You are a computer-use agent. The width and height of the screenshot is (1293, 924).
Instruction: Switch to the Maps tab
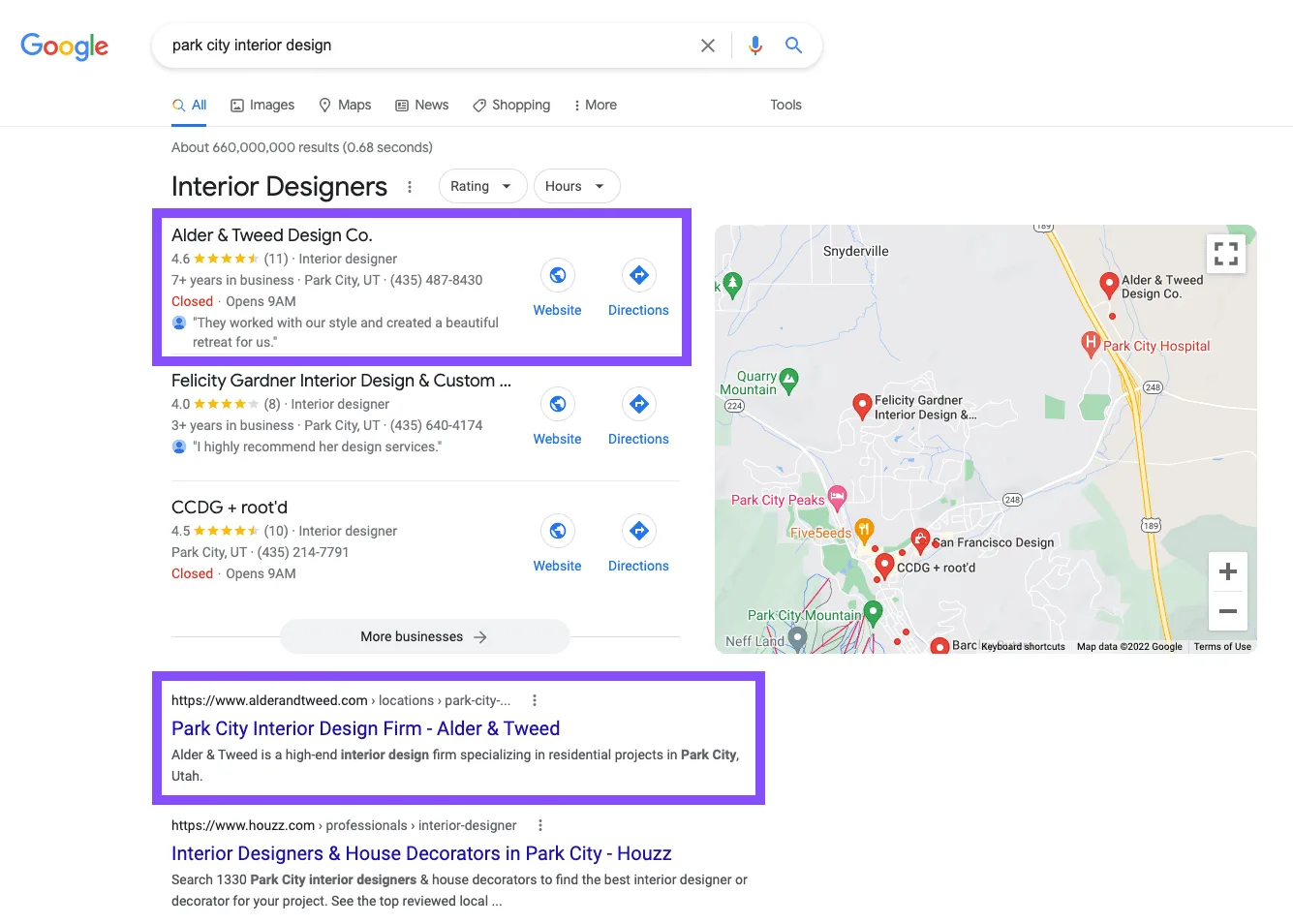tap(345, 105)
